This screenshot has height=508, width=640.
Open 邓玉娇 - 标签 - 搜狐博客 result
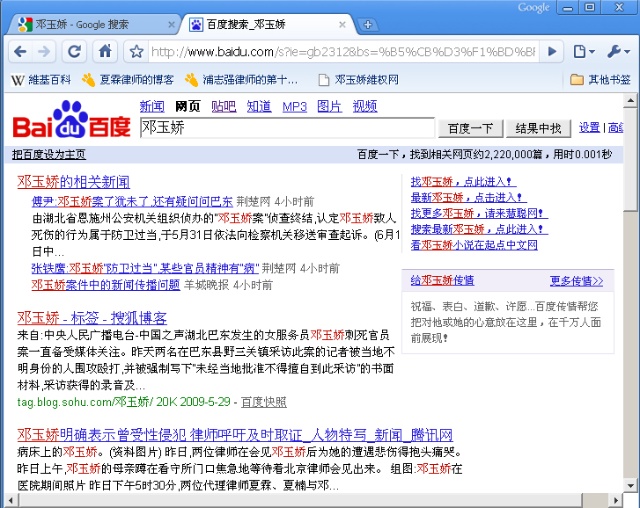(92, 318)
